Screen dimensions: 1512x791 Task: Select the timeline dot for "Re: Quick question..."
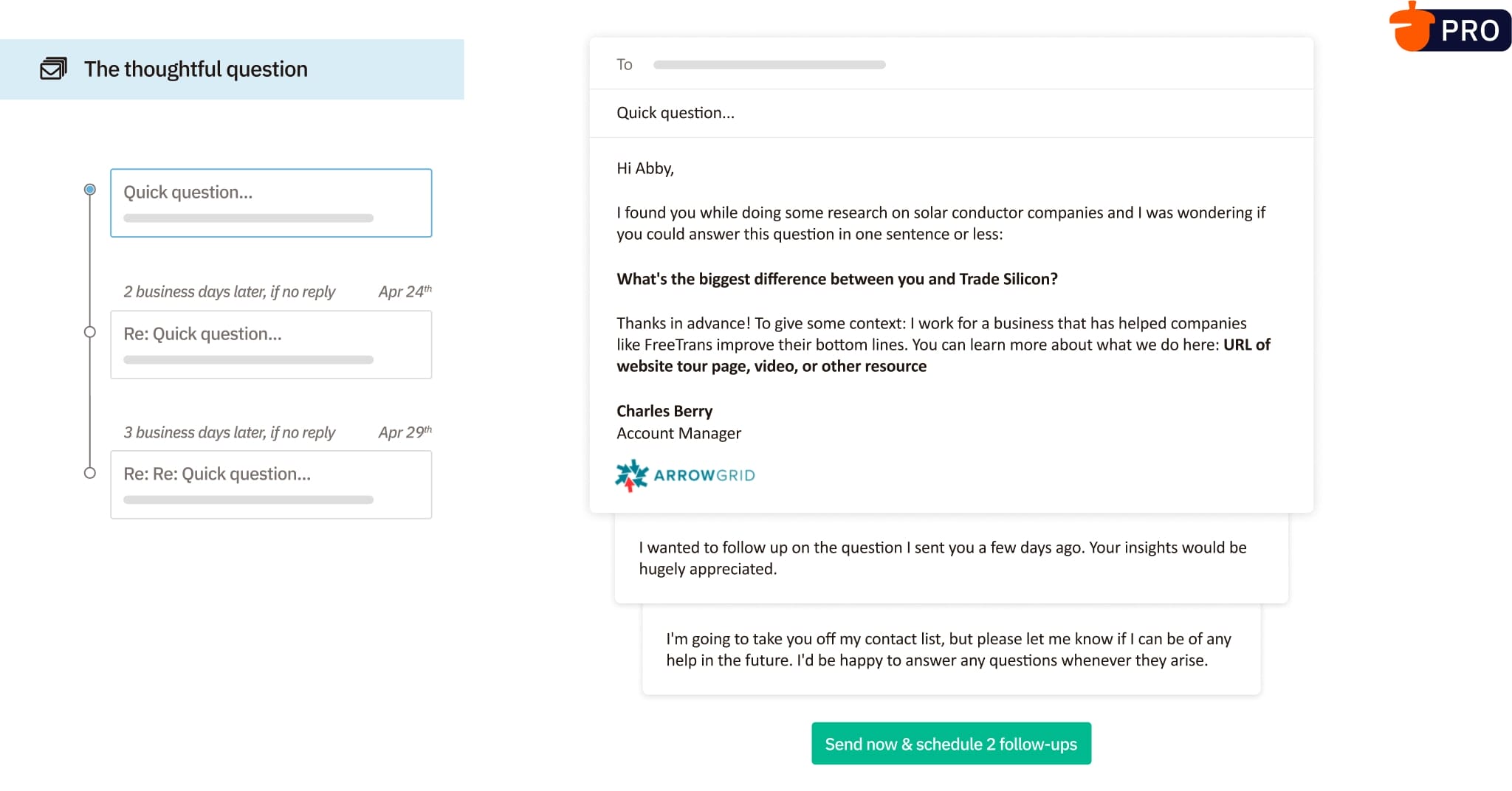pyautogui.click(x=90, y=332)
